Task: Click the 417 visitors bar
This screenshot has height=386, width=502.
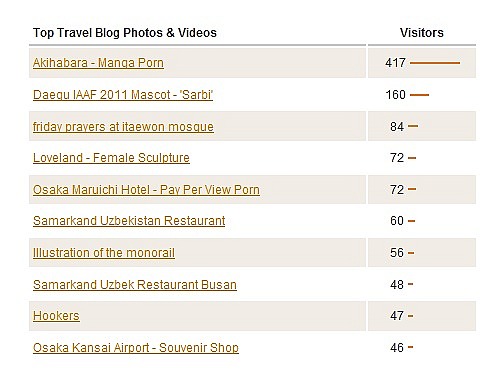Action: (435, 63)
